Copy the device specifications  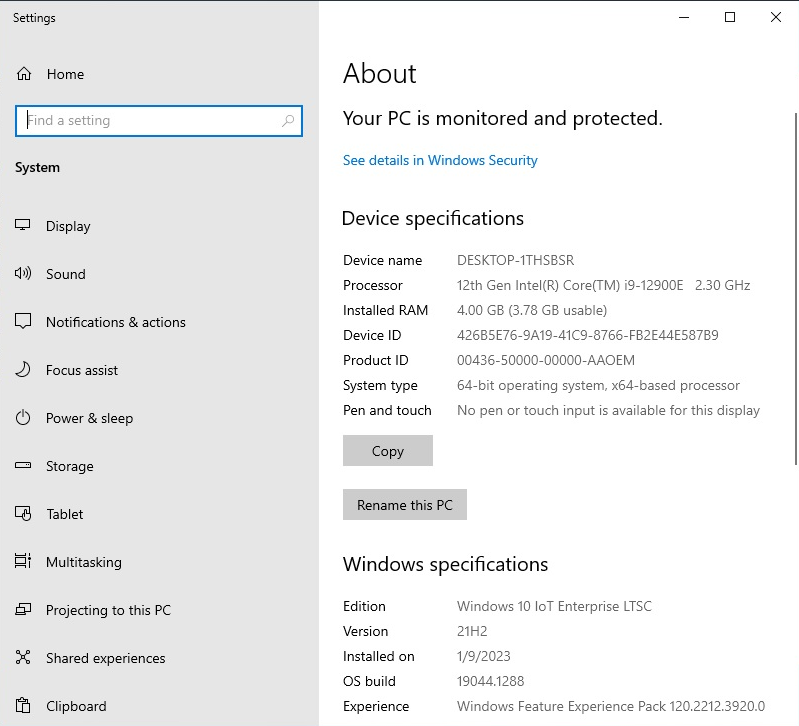(x=388, y=450)
